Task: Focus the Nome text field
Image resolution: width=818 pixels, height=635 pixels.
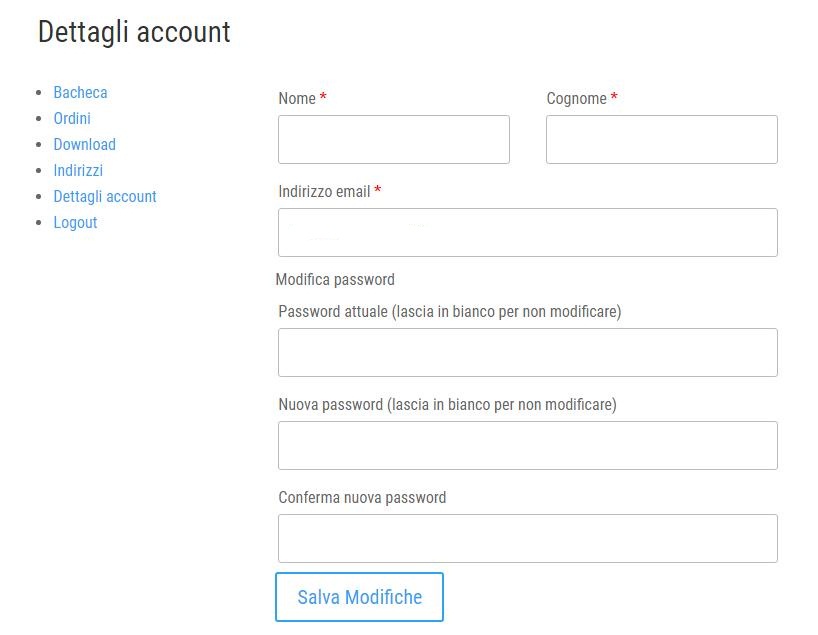Action: point(394,139)
